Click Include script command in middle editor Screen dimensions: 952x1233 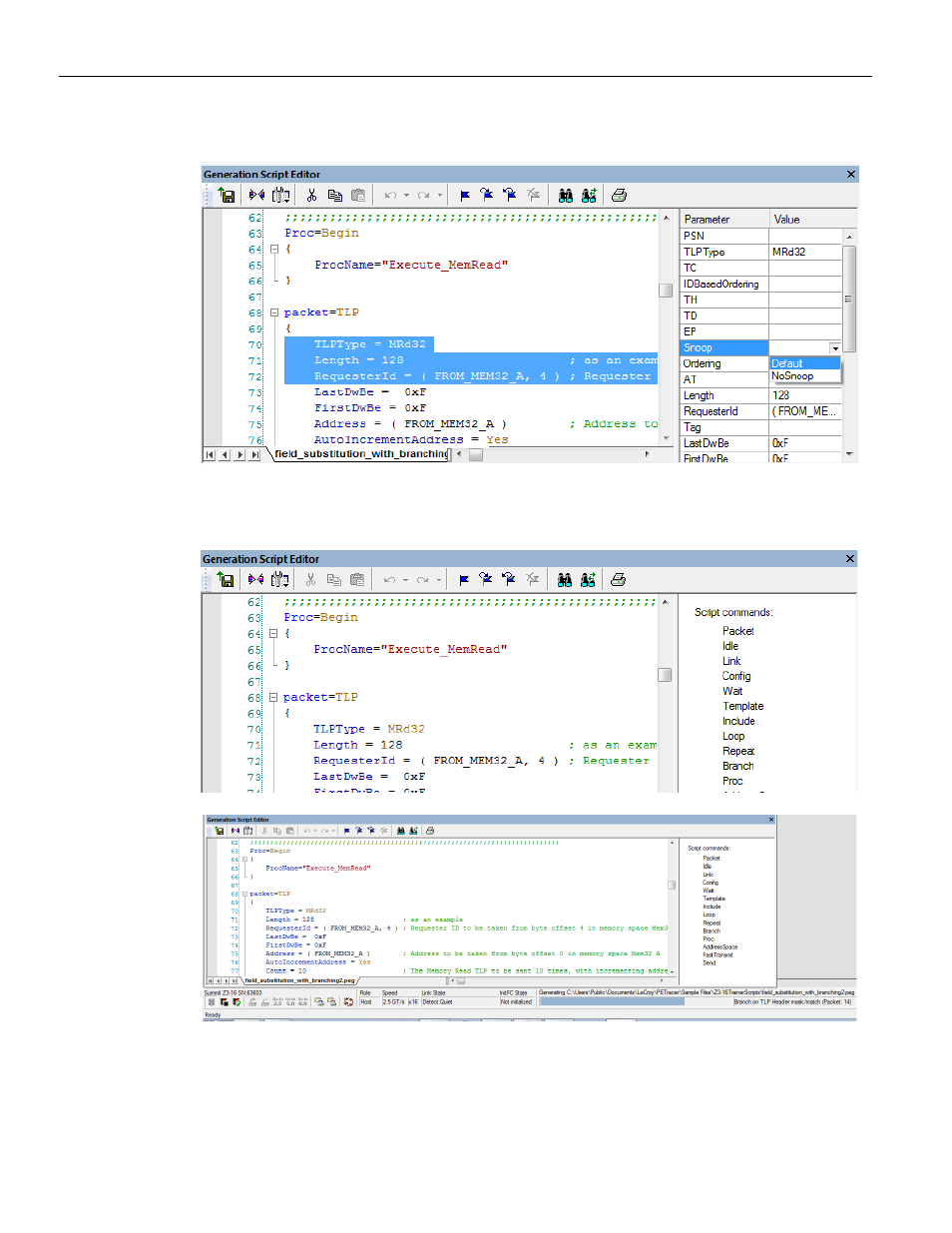coord(738,721)
